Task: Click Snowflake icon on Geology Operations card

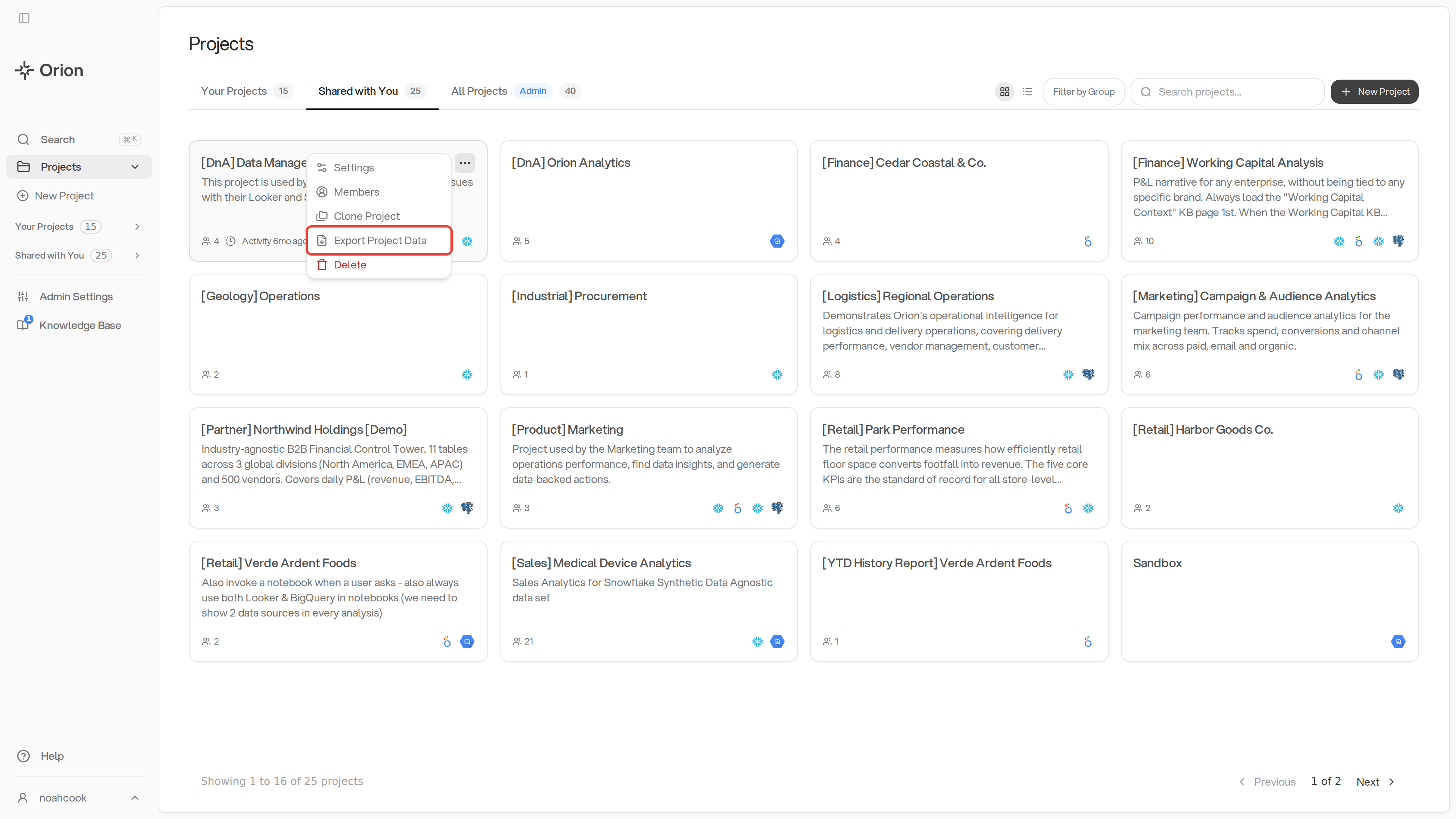Action: point(467,375)
